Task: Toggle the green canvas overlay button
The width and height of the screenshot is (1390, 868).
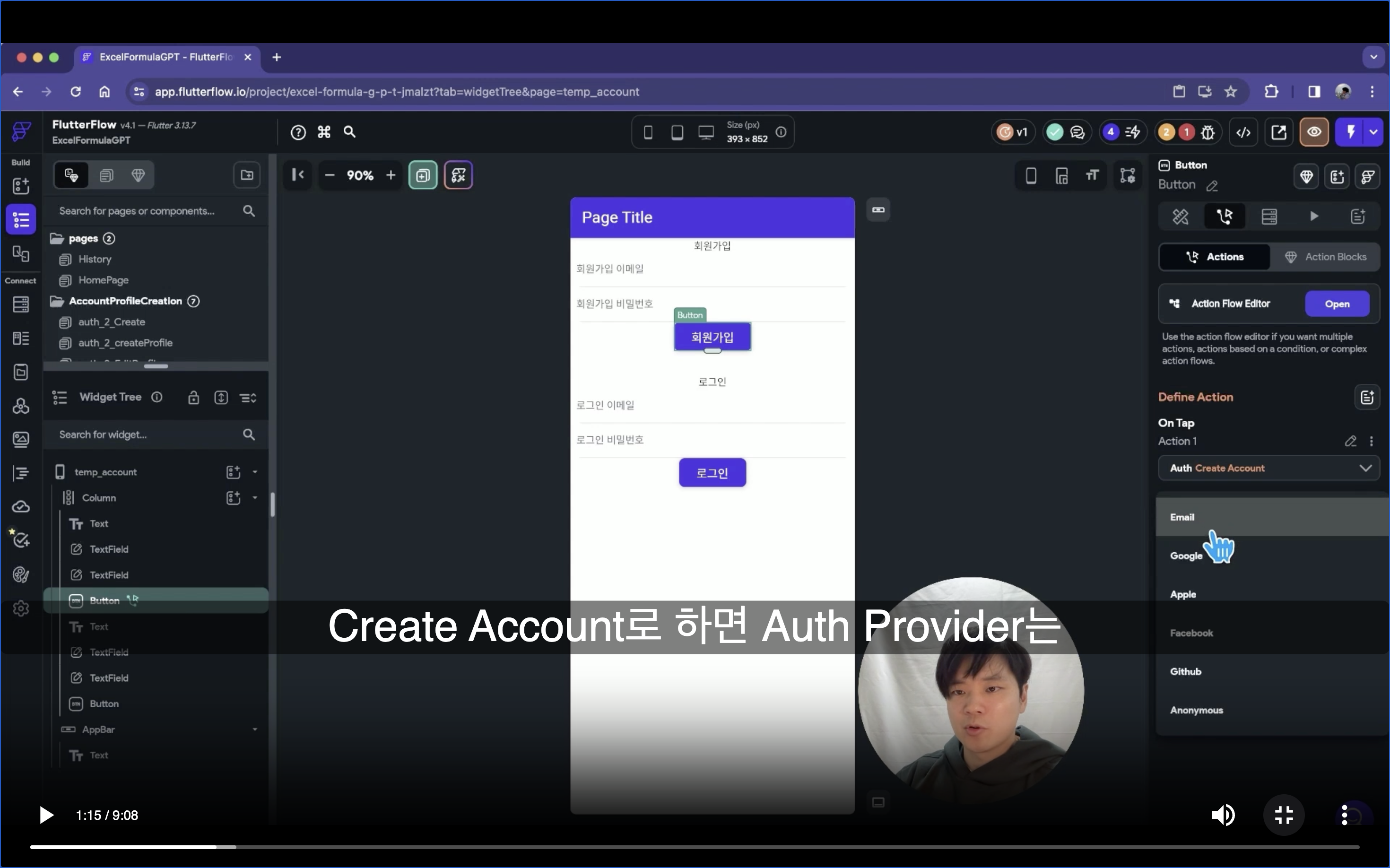Action: [x=423, y=175]
